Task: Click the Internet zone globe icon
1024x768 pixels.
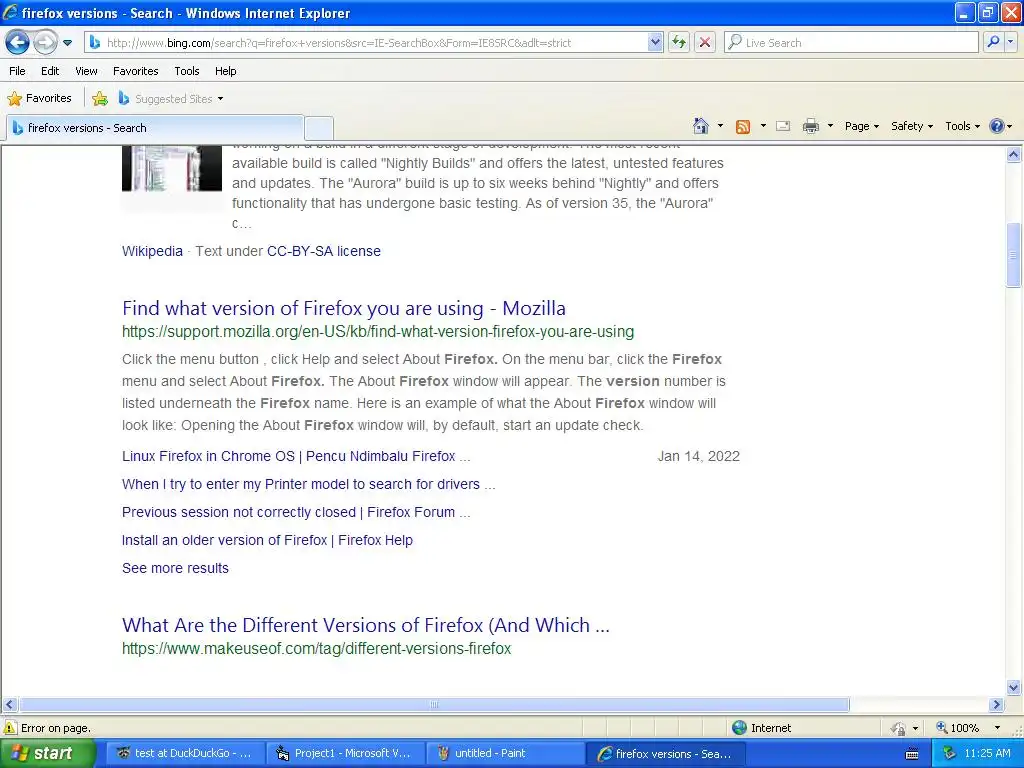Action: 739,728
